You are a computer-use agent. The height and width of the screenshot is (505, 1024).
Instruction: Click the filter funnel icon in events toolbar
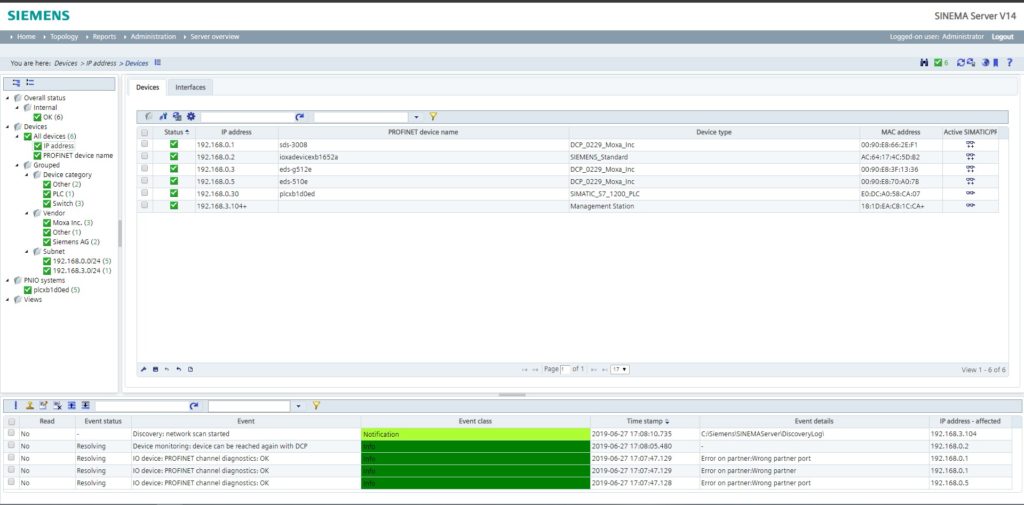[316, 406]
